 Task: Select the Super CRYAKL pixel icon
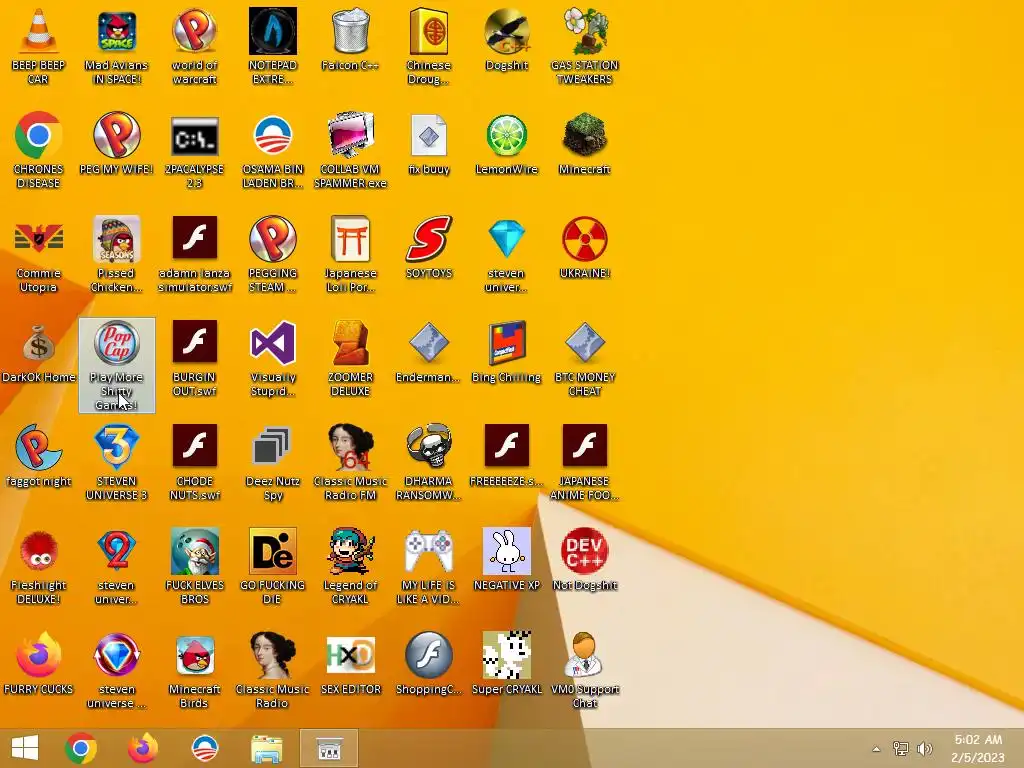506,655
